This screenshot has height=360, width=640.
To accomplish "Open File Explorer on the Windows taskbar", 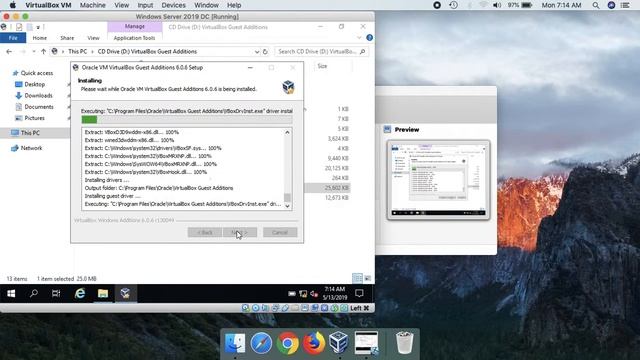I will (102, 293).
